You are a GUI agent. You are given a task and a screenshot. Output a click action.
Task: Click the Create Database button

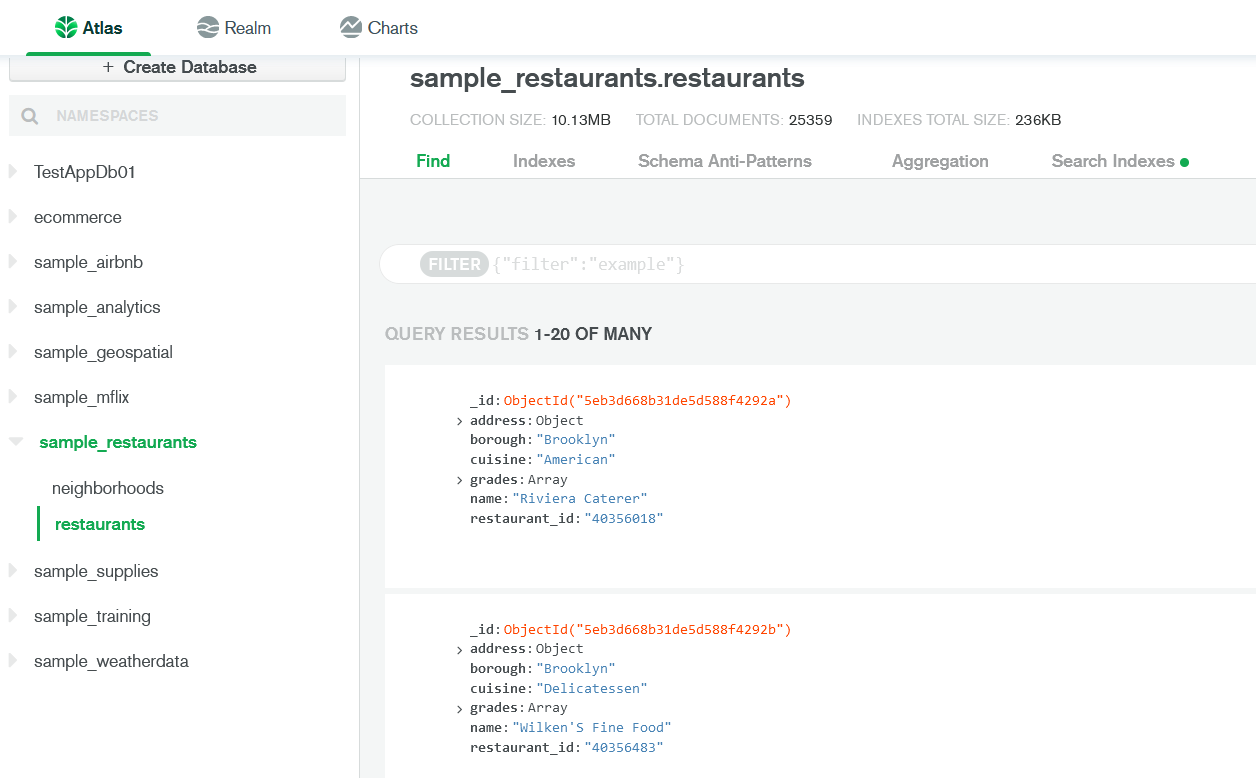[x=178, y=67]
